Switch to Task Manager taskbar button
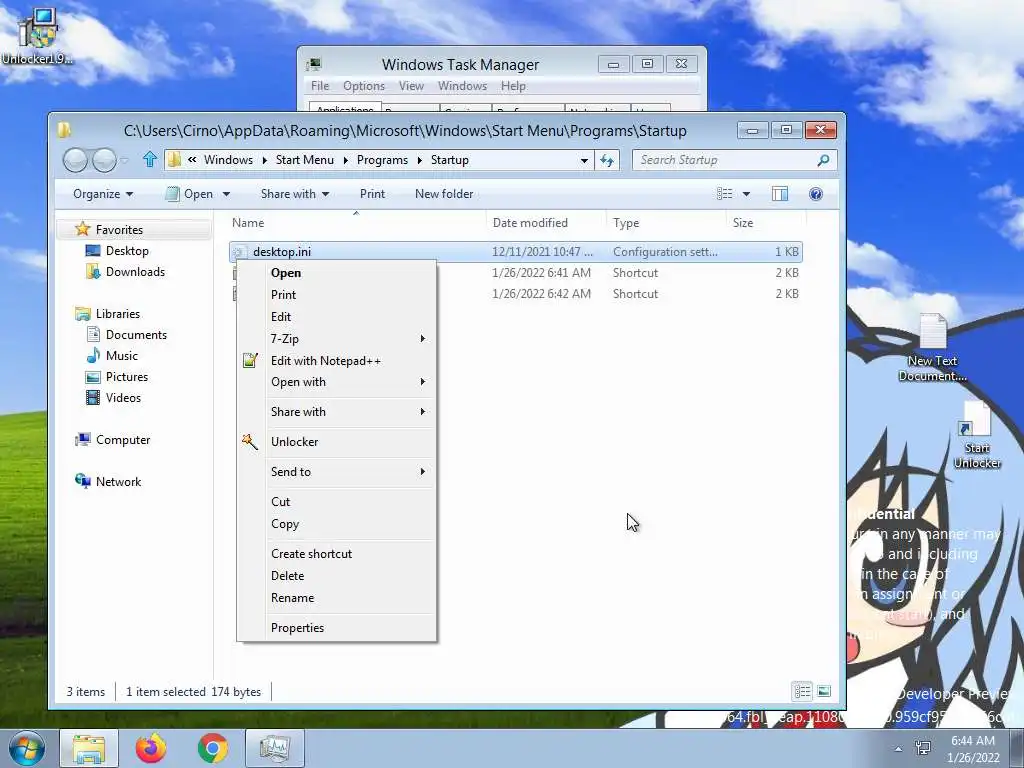This screenshot has width=1024, height=768. [x=275, y=748]
